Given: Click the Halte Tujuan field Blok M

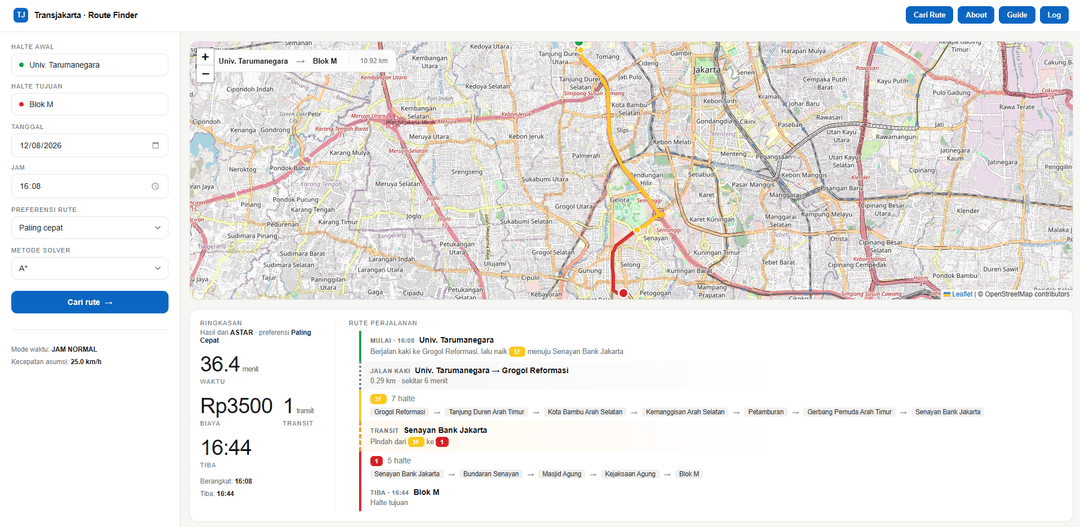Looking at the screenshot, I should pyautogui.click(x=90, y=105).
